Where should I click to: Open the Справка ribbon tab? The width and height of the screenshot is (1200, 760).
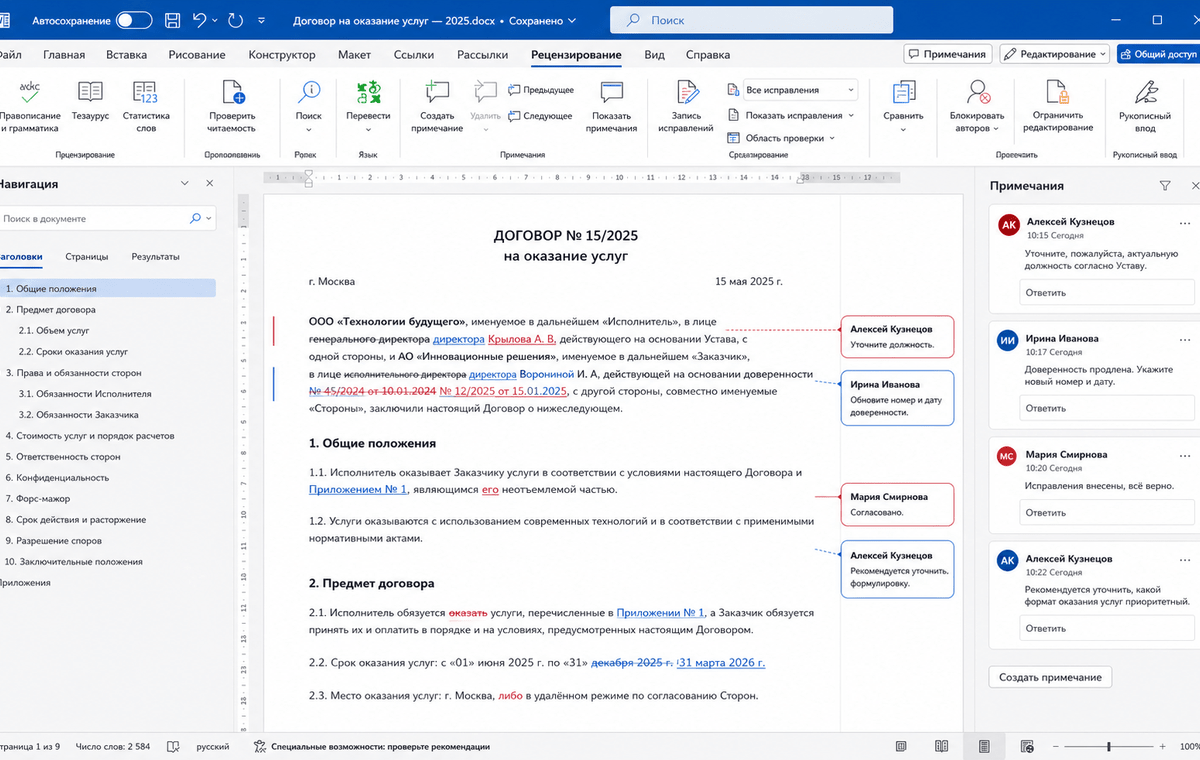[708, 55]
